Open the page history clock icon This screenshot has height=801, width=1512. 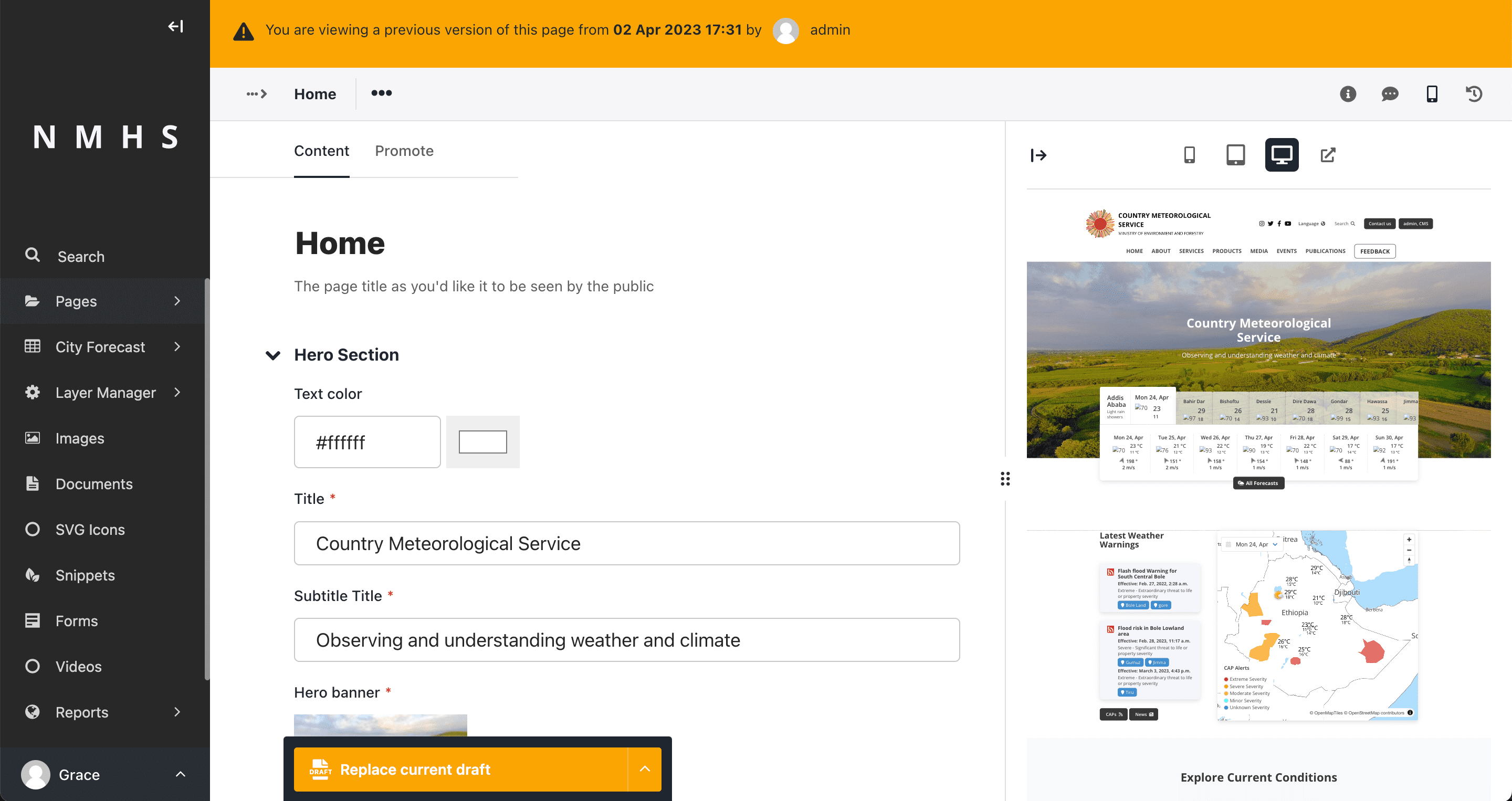(x=1474, y=94)
